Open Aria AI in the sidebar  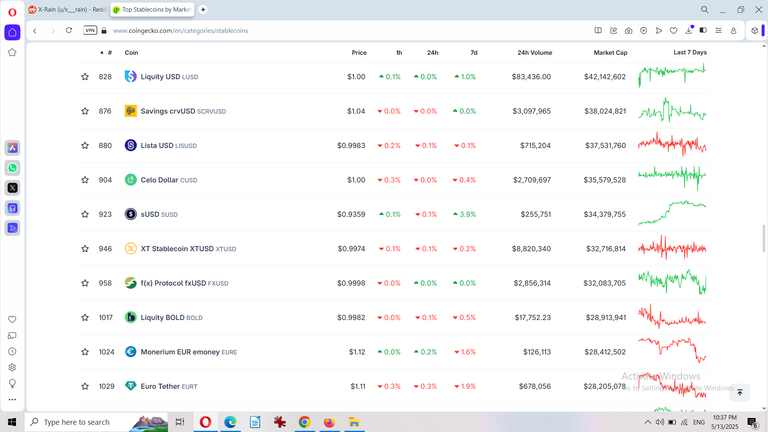coord(12,147)
